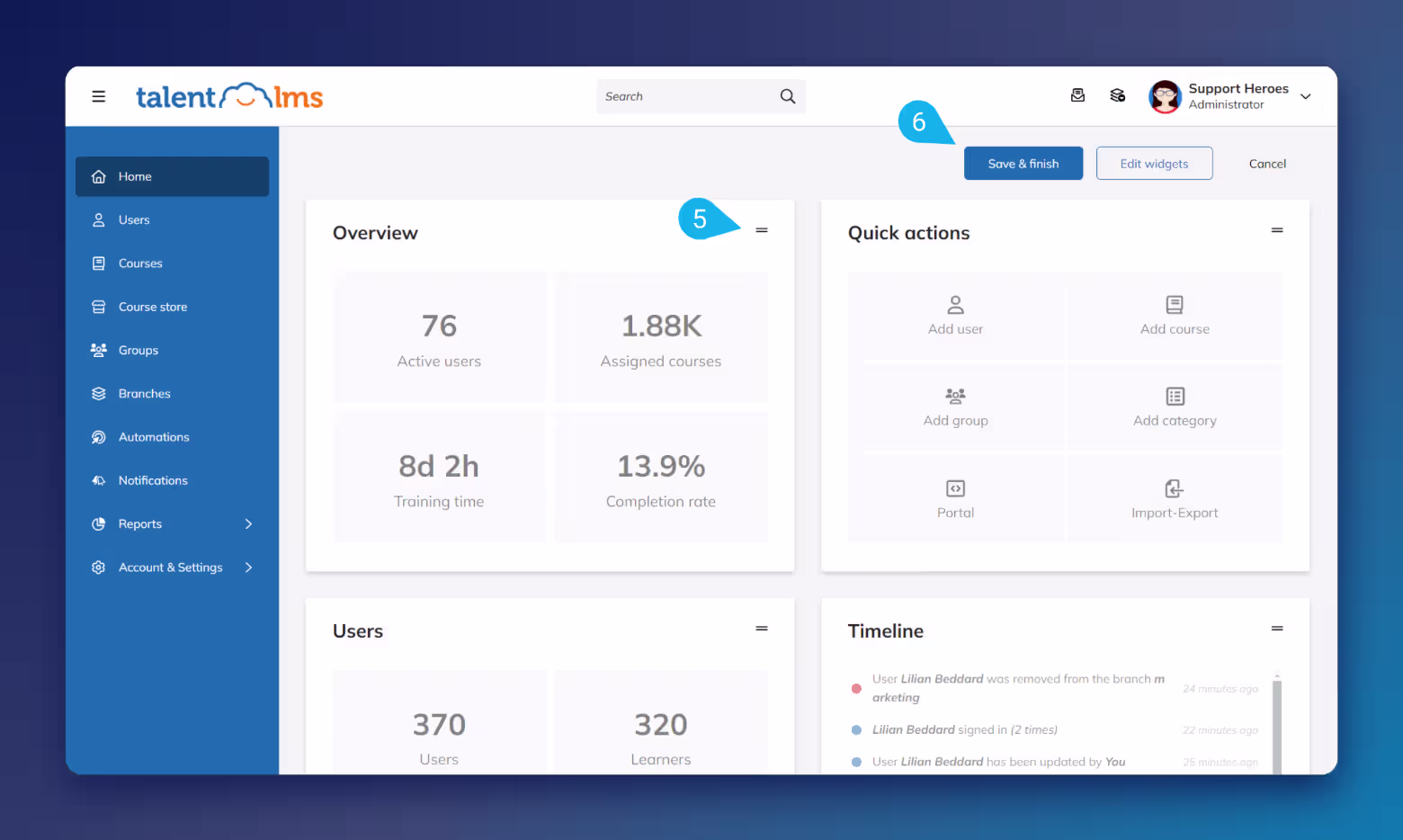1403x840 pixels.
Task: Click the Groups people icon in the sidebar
Action: click(x=99, y=350)
